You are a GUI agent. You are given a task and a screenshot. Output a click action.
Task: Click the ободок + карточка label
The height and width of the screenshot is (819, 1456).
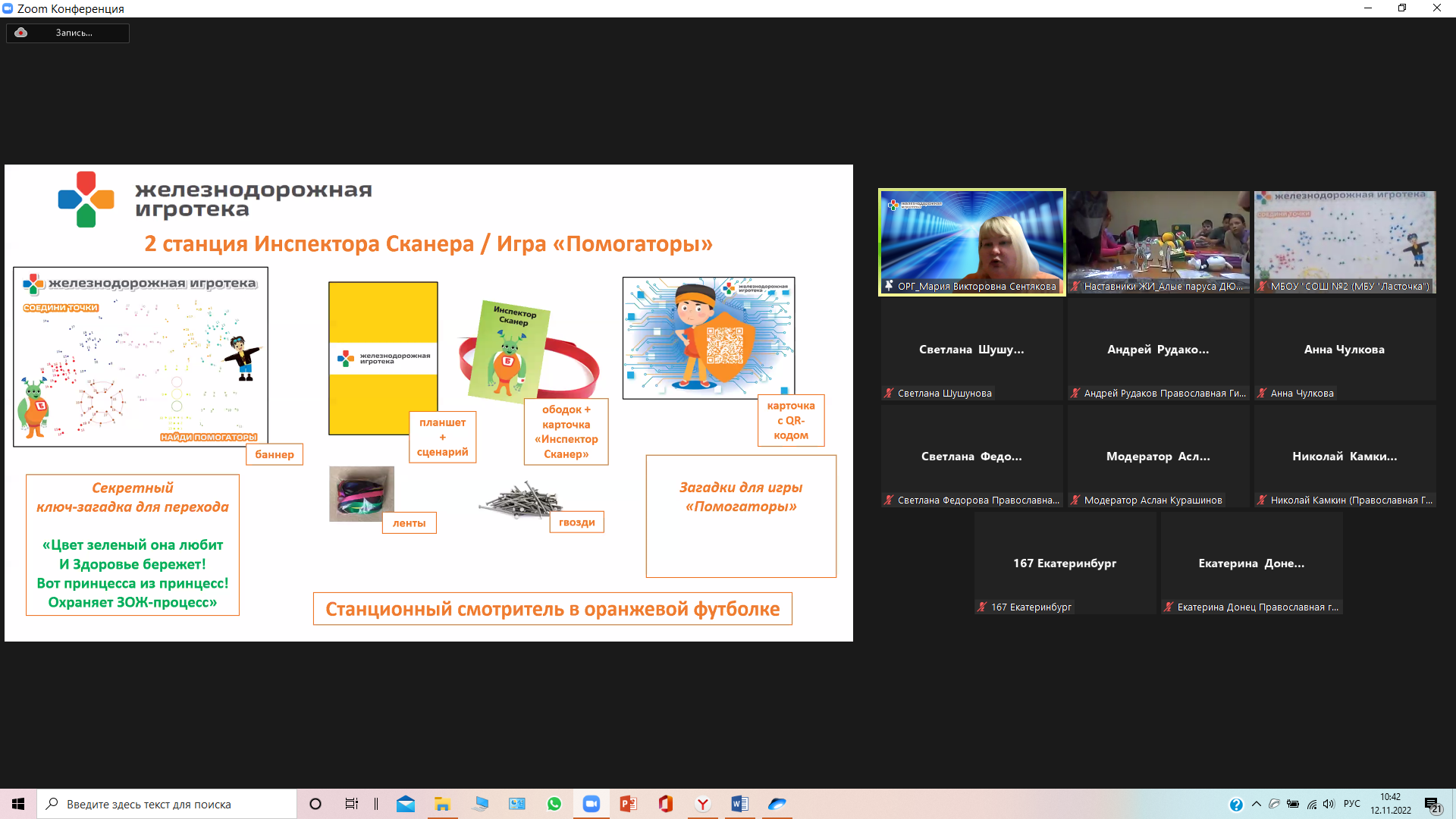click(566, 431)
